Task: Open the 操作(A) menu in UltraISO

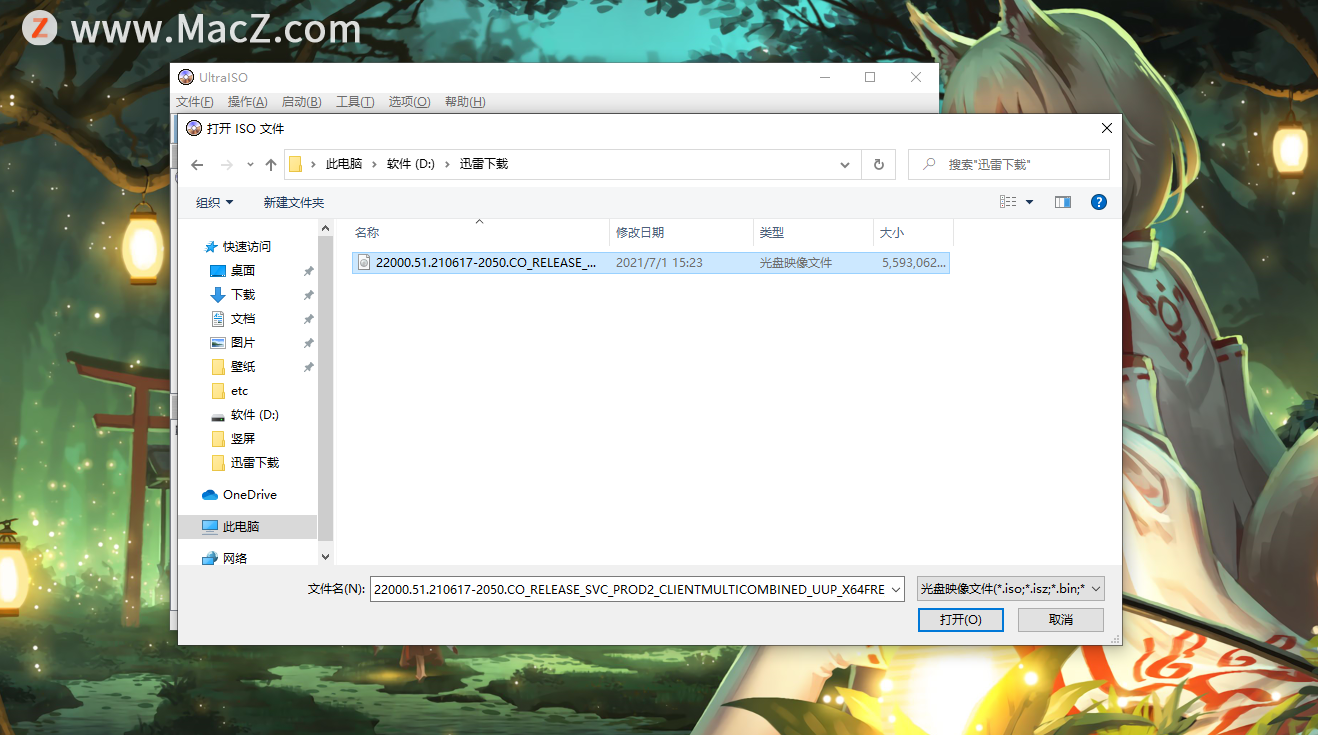Action: point(247,102)
